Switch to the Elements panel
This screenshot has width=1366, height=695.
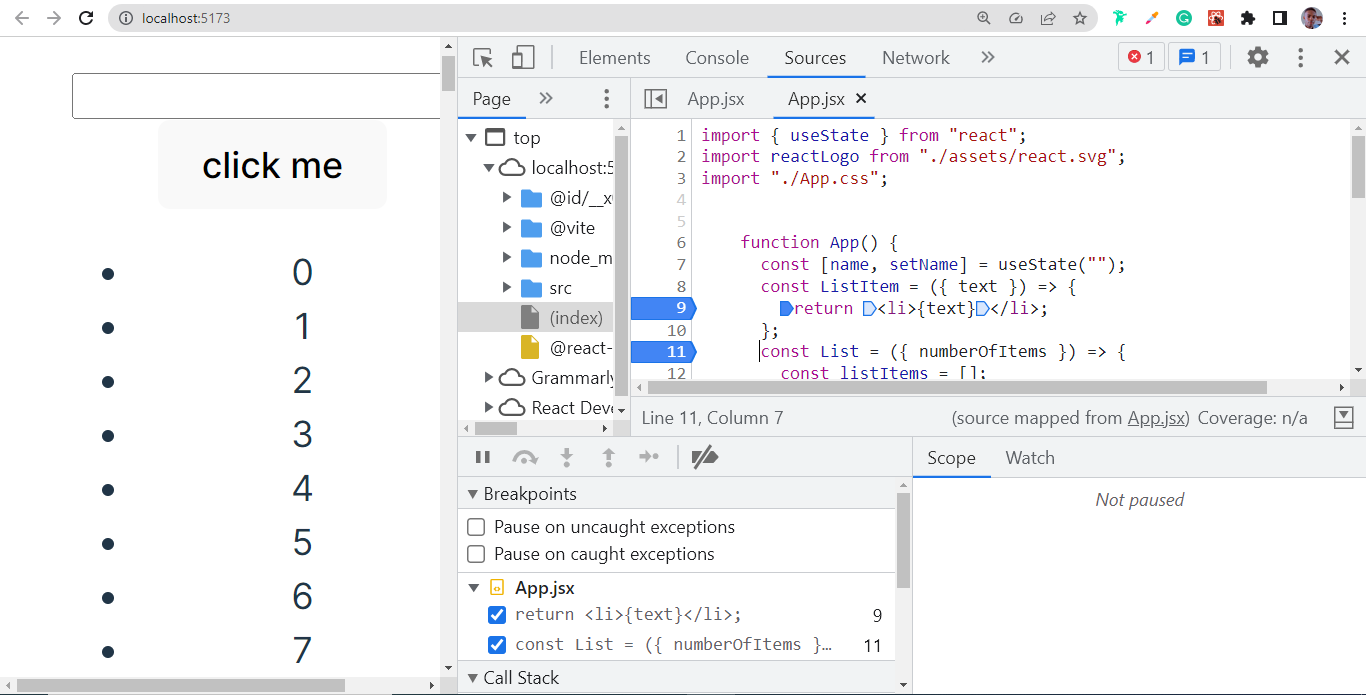pyautogui.click(x=614, y=58)
